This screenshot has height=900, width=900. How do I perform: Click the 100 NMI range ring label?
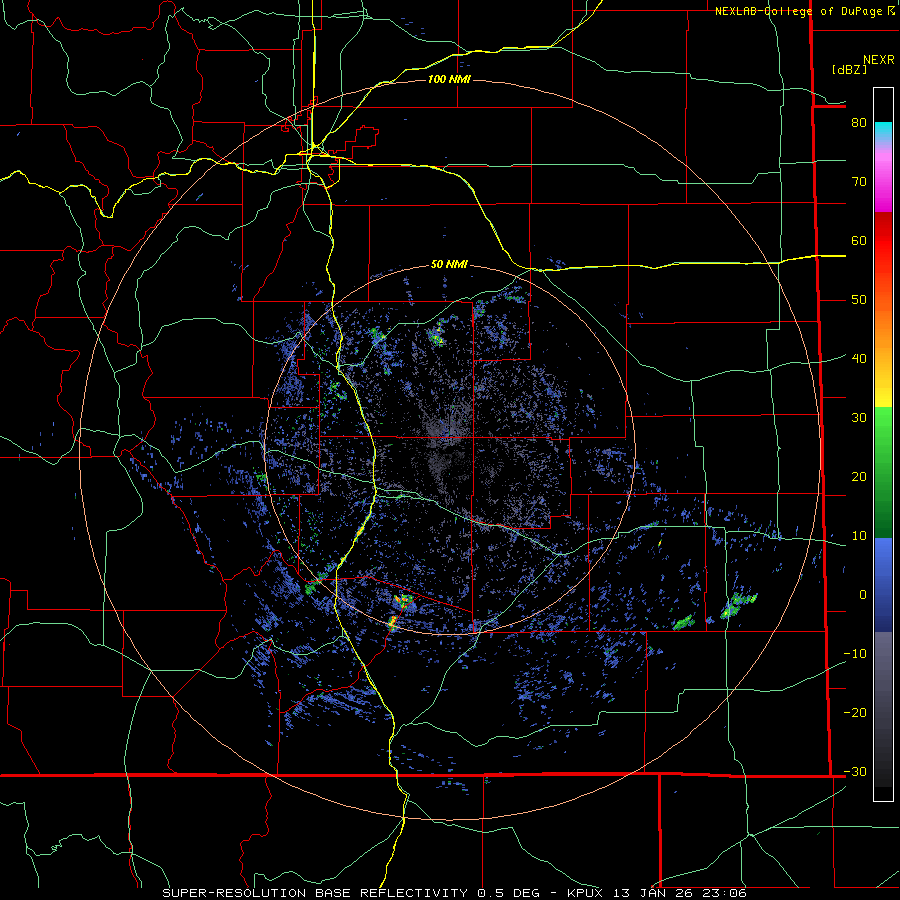[449, 79]
